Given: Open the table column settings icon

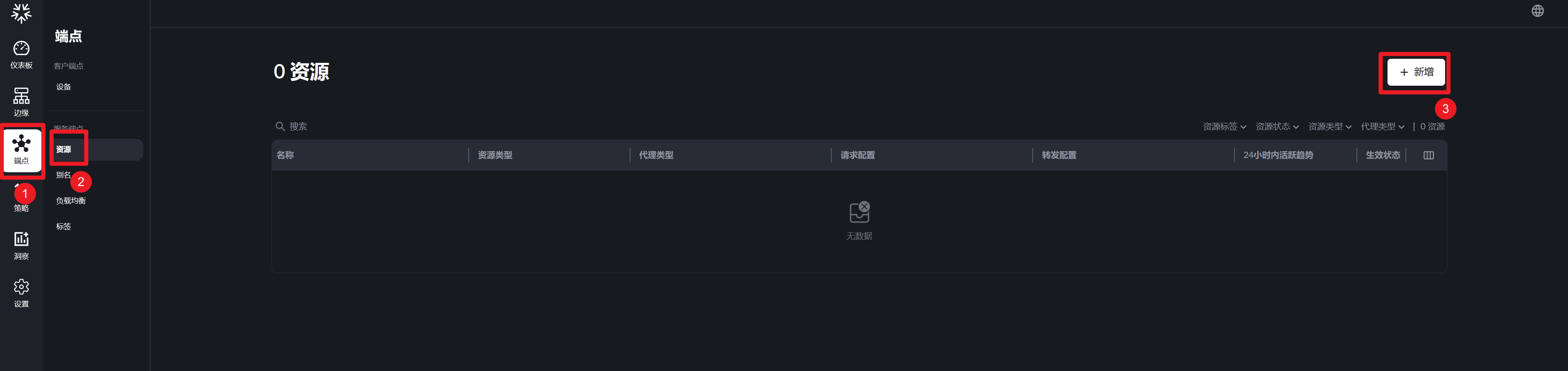Looking at the screenshot, I should click(x=1428, y=155).
